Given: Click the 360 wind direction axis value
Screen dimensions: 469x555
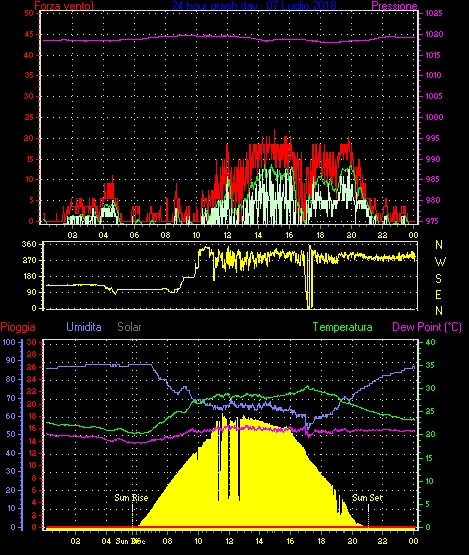Looking at the screenshot, I should click(x=29, y=244).
